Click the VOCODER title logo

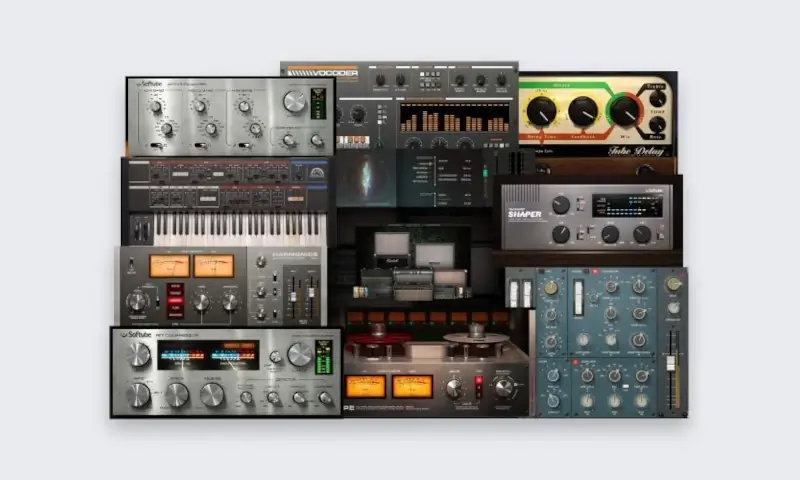(323, 73)
